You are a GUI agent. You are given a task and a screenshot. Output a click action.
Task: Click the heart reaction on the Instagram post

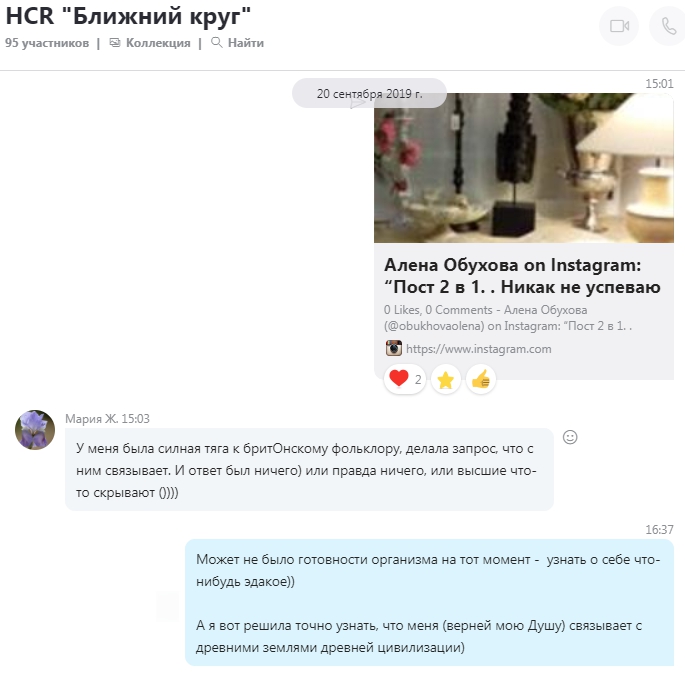click(x=405, y=379)
